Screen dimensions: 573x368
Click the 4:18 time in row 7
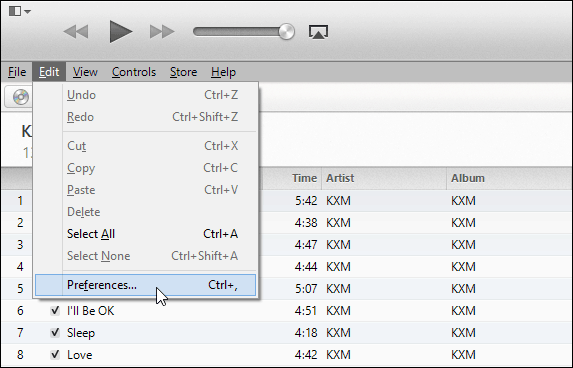pyautogui.click(x=306, y=333)
